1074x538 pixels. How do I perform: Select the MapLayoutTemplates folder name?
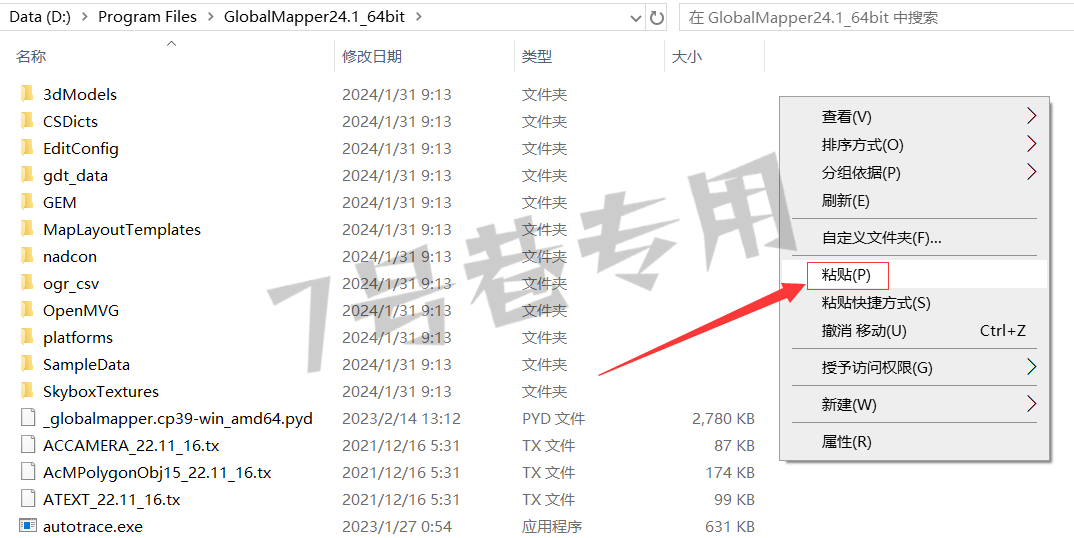click(122, 230)
